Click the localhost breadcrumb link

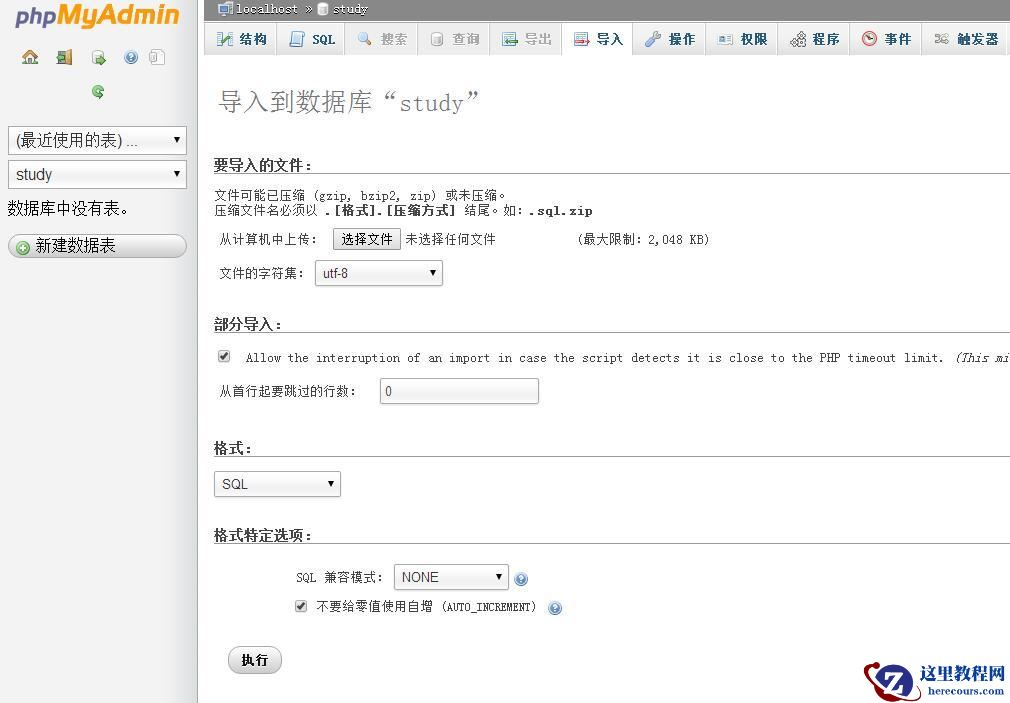click(267, 9)
